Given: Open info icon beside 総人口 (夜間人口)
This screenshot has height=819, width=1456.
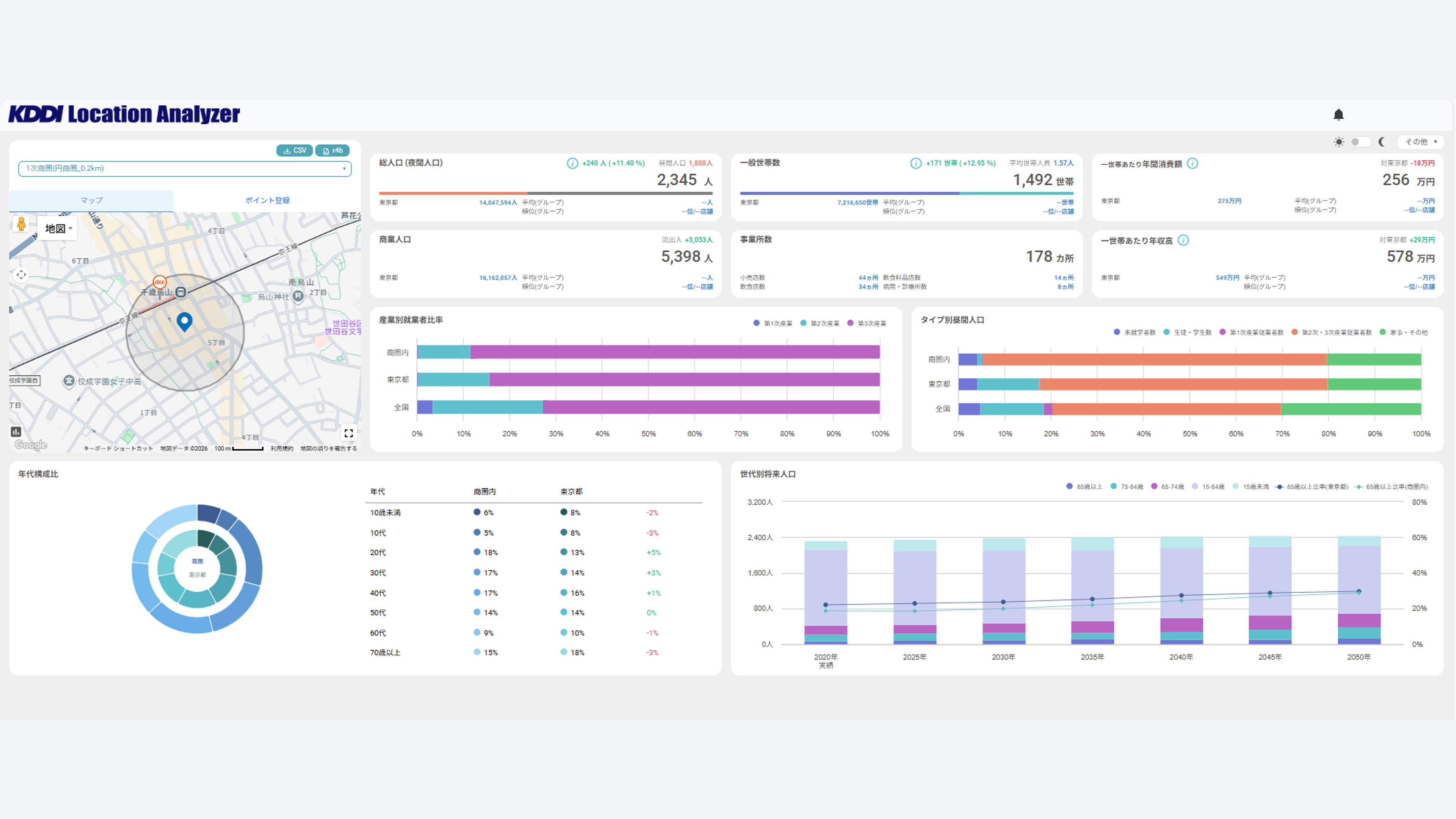Looking at the screenshot, I should click(x=572, y=163).
